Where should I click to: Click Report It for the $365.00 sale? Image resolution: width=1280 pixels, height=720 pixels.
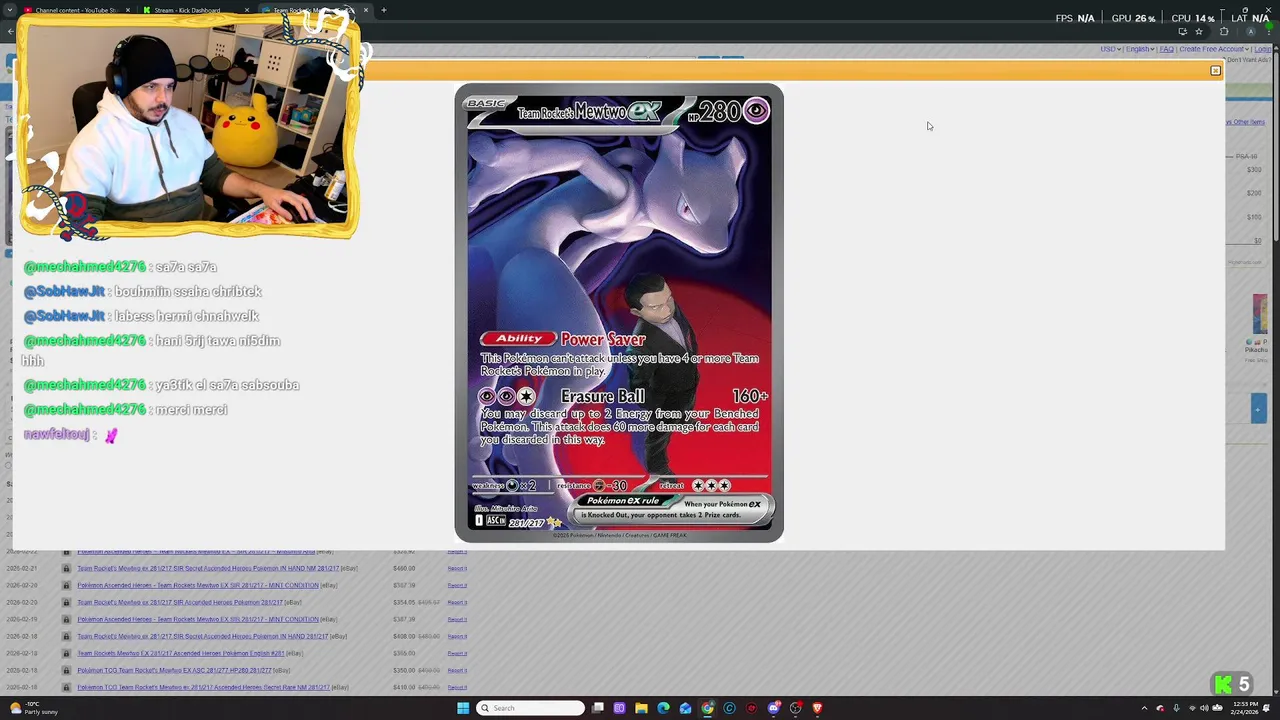[457, 653]
